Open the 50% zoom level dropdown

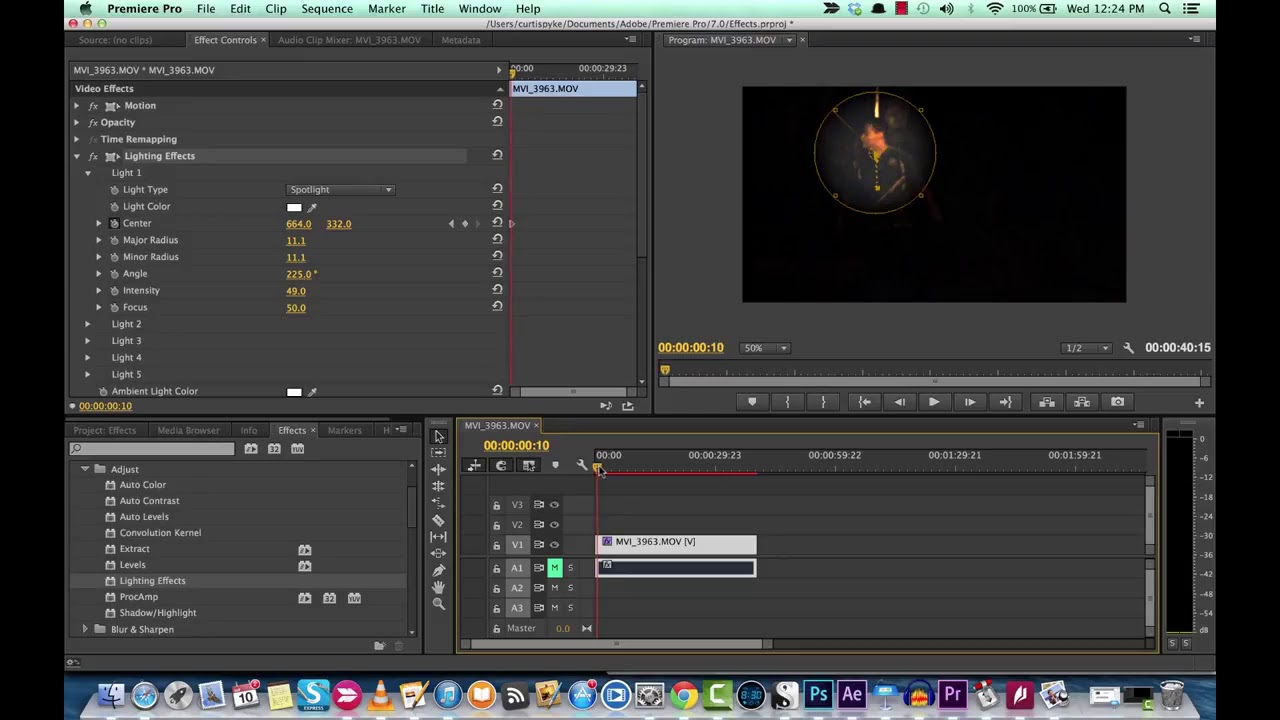click(x=765, y=348)
